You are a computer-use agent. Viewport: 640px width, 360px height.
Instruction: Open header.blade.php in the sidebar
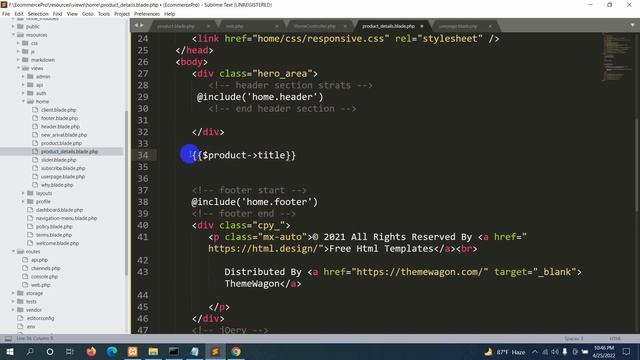tap(60, 127)
